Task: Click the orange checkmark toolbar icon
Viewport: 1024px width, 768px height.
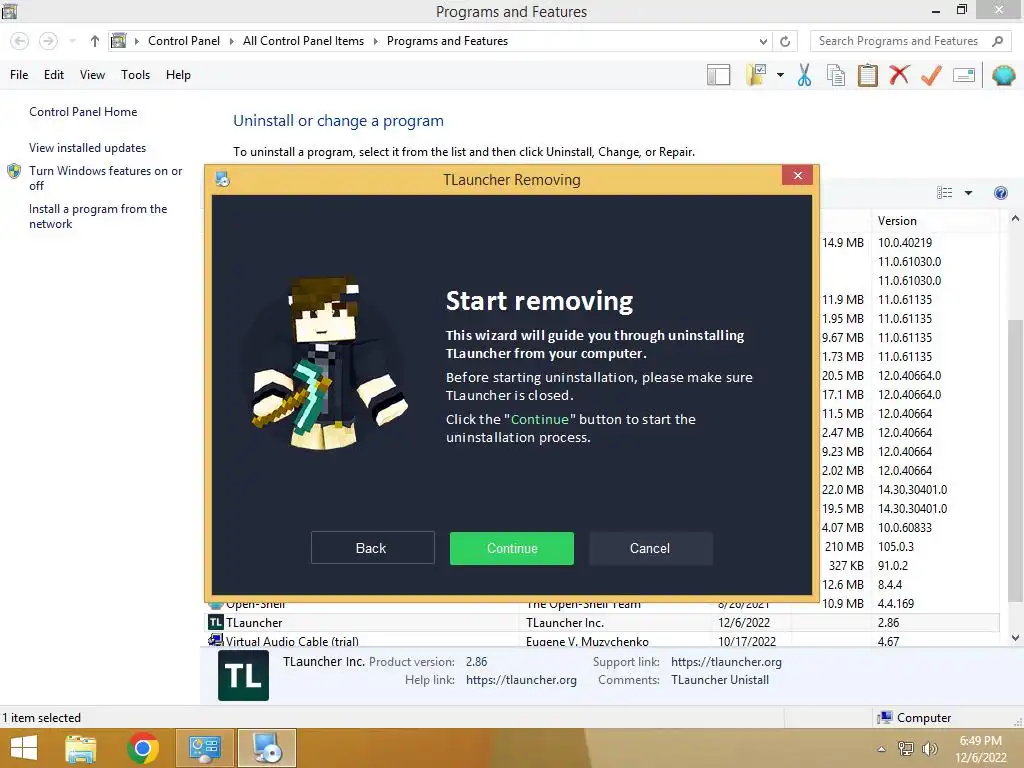Action: coord(931,75)
